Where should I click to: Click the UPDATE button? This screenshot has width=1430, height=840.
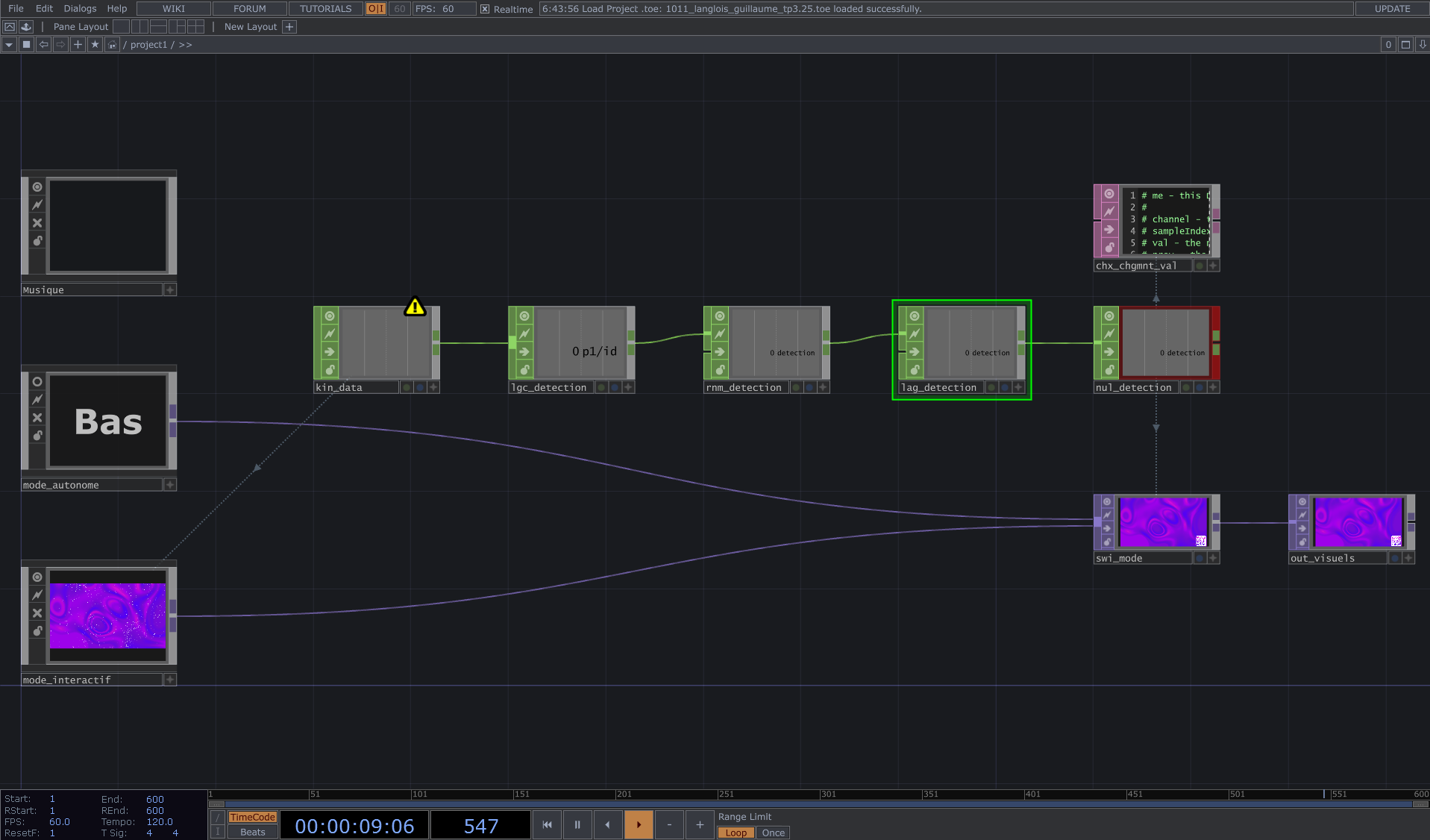pyautogui.click(x=1392, y=9)
